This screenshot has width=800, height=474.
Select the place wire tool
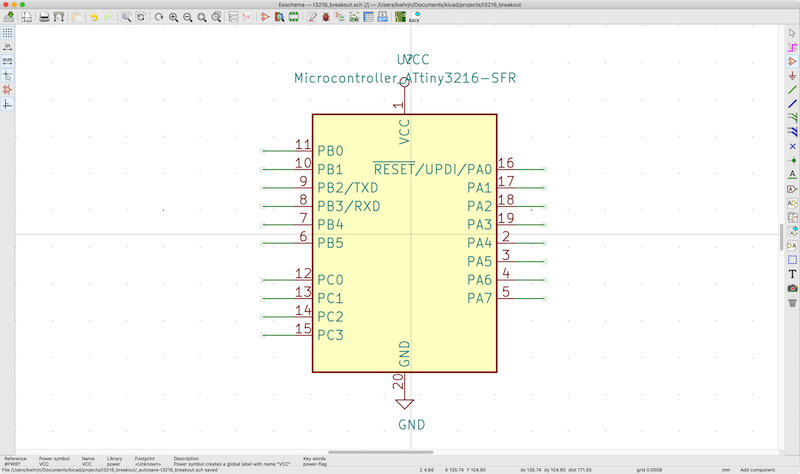click(x=792, y=90)
